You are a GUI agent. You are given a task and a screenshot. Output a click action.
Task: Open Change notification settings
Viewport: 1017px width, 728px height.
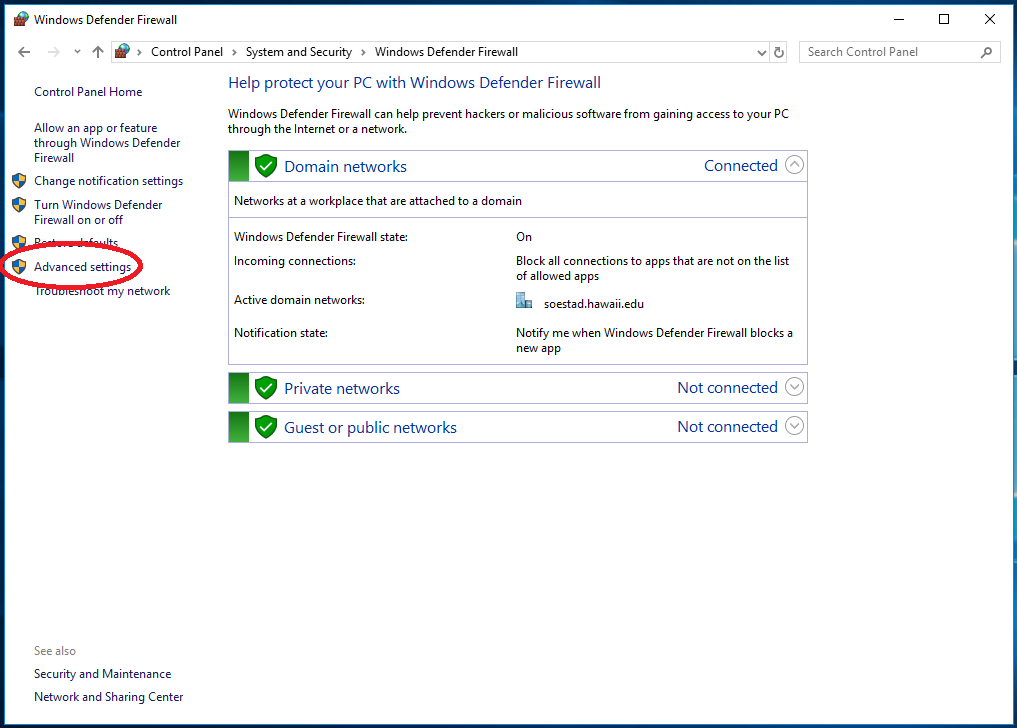[x=108, y=181]
